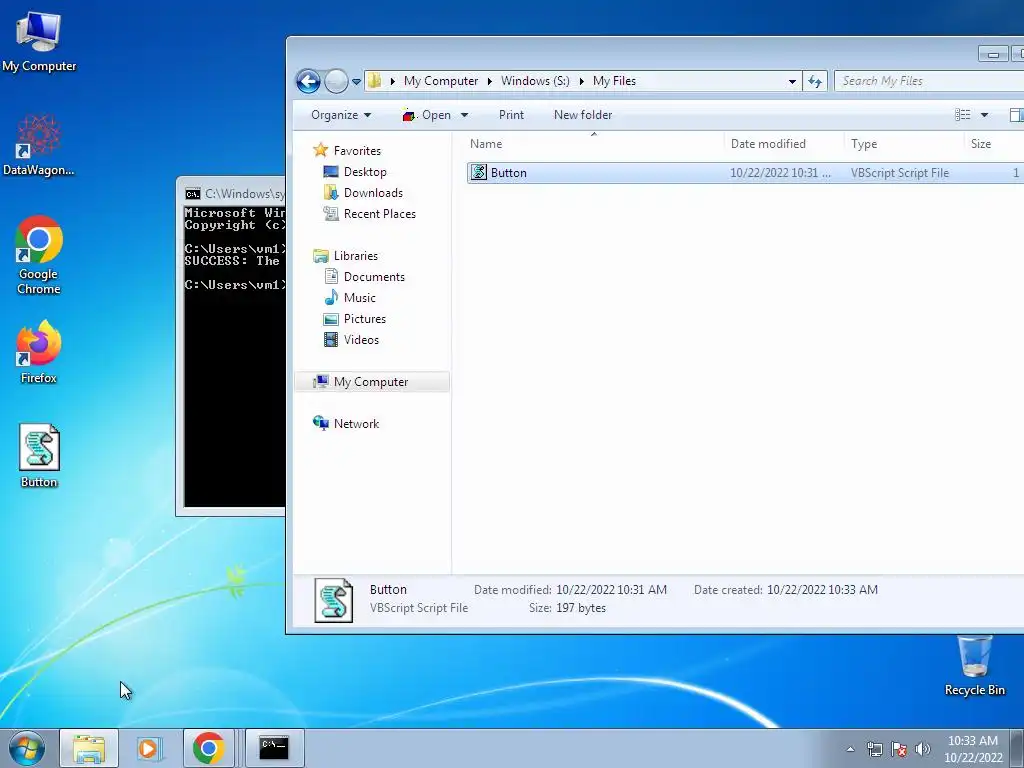Screen dimensions: 1024x768
Task: Click the Button script icon in details pane
Action: 334,600
